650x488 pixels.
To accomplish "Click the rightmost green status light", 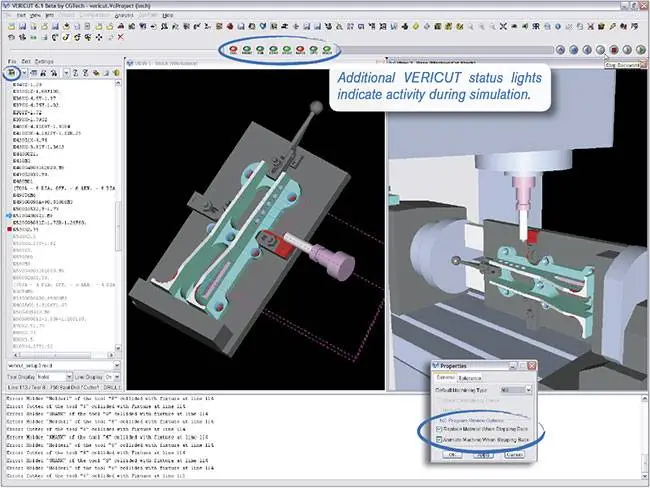I will pyautogui.click(x=327, y=50).
